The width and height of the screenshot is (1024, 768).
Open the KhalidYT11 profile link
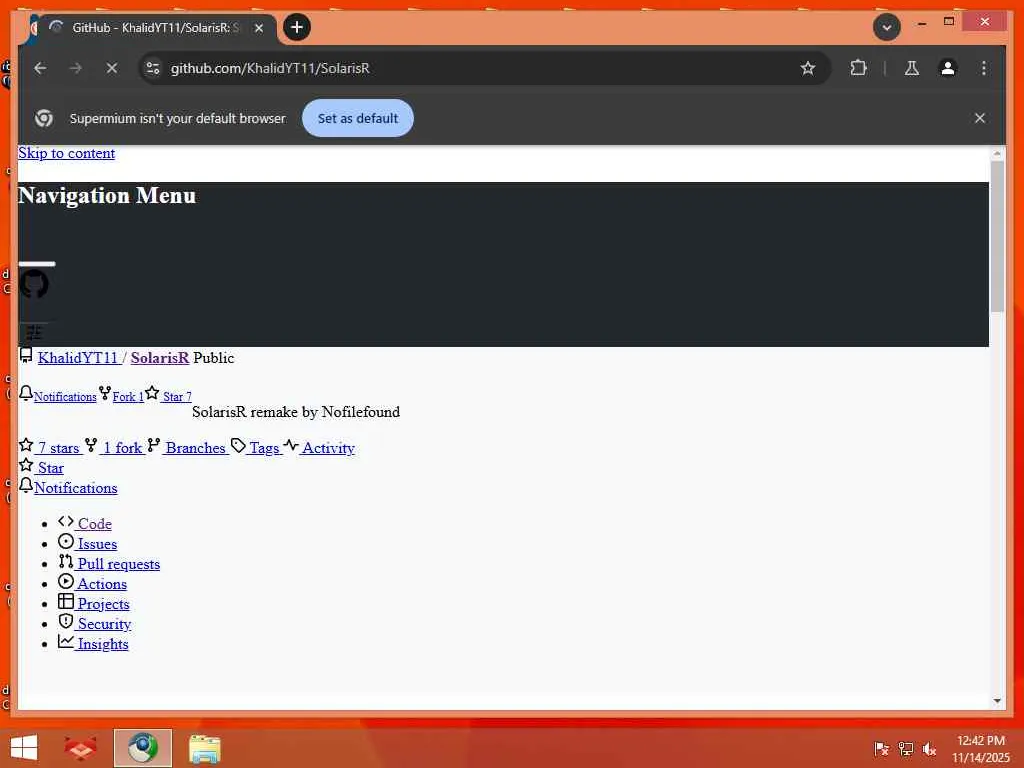click(x=78, y=358)
